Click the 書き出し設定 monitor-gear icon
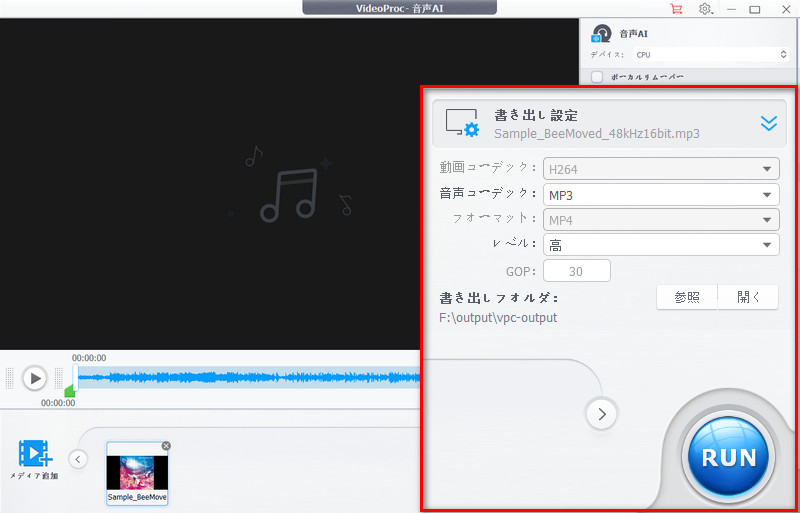Screen dimensions: 800x513 [x=462, y=123]
